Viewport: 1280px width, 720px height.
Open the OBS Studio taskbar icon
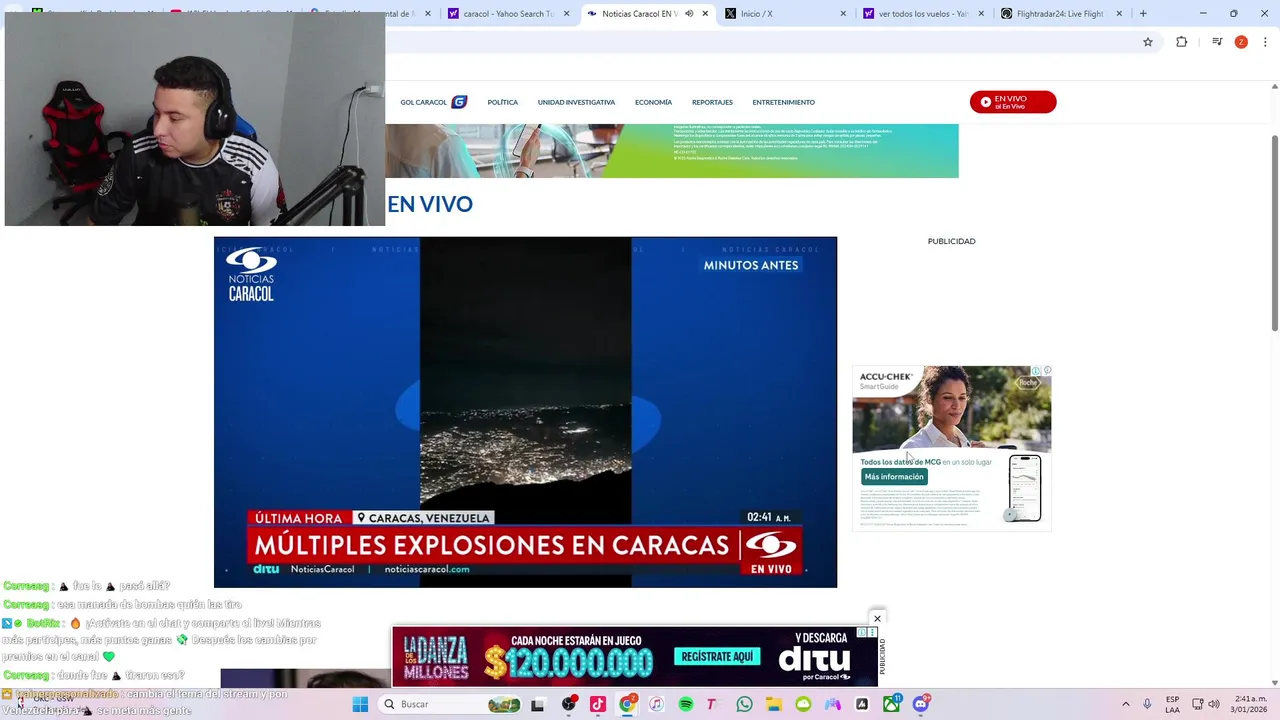(x=569, y=704)
